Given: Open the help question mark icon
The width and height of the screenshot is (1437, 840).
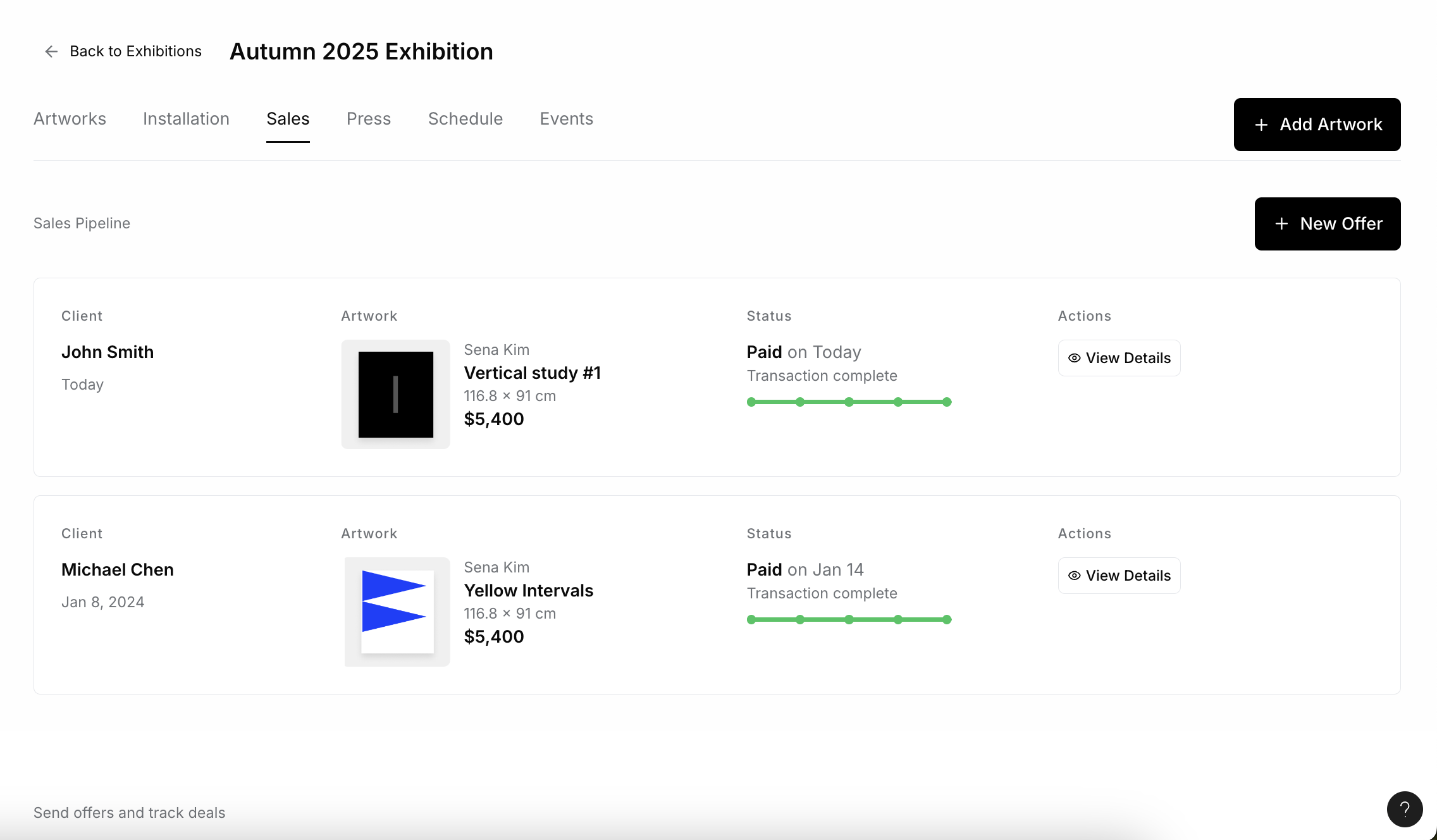Looking at the screenshot, I should [1405, 809].
